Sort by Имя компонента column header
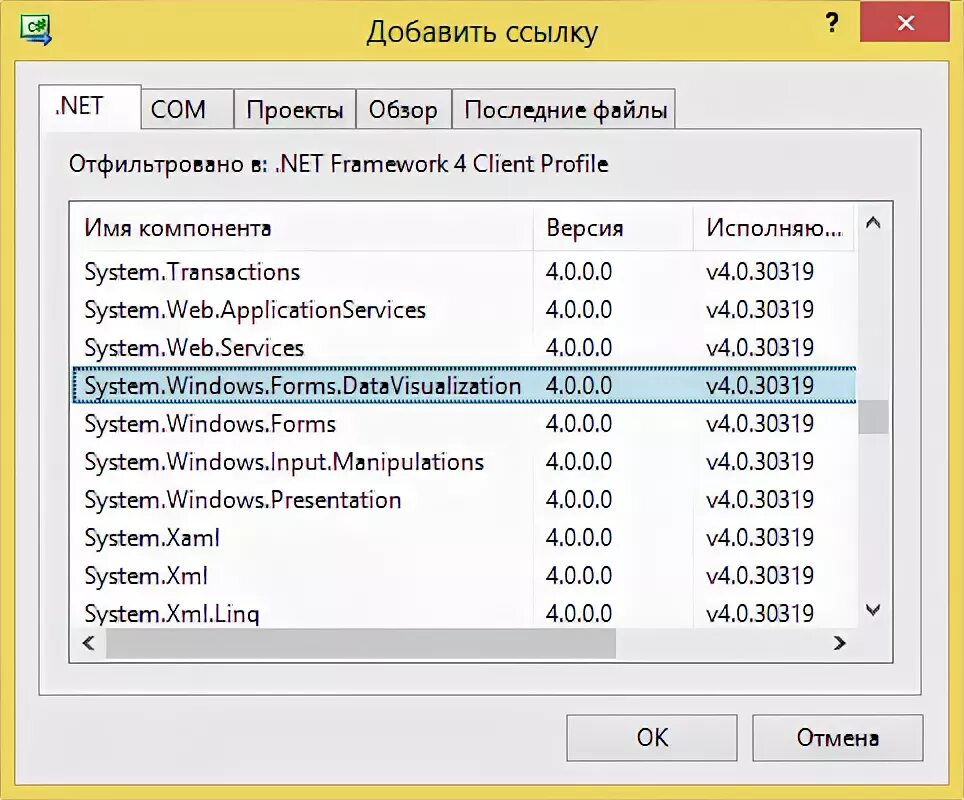 click(301, 228)
